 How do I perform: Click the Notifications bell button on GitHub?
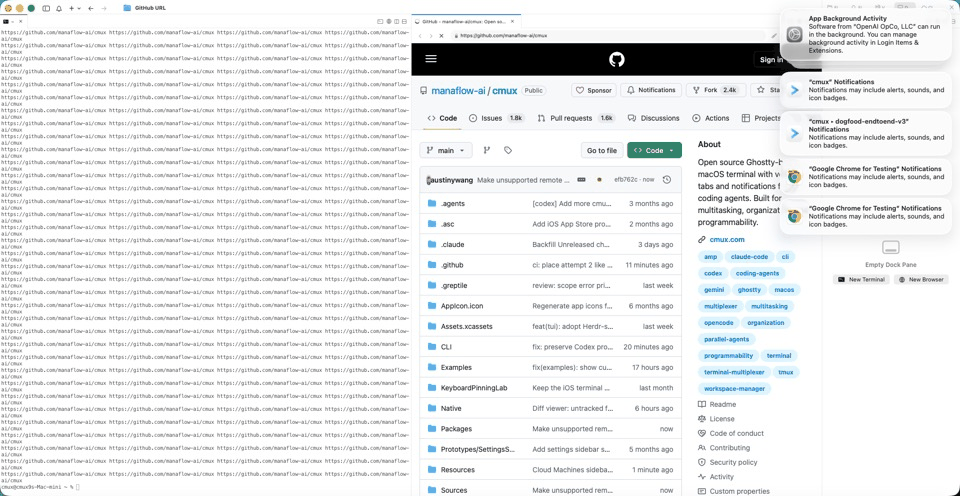(651, 90)
